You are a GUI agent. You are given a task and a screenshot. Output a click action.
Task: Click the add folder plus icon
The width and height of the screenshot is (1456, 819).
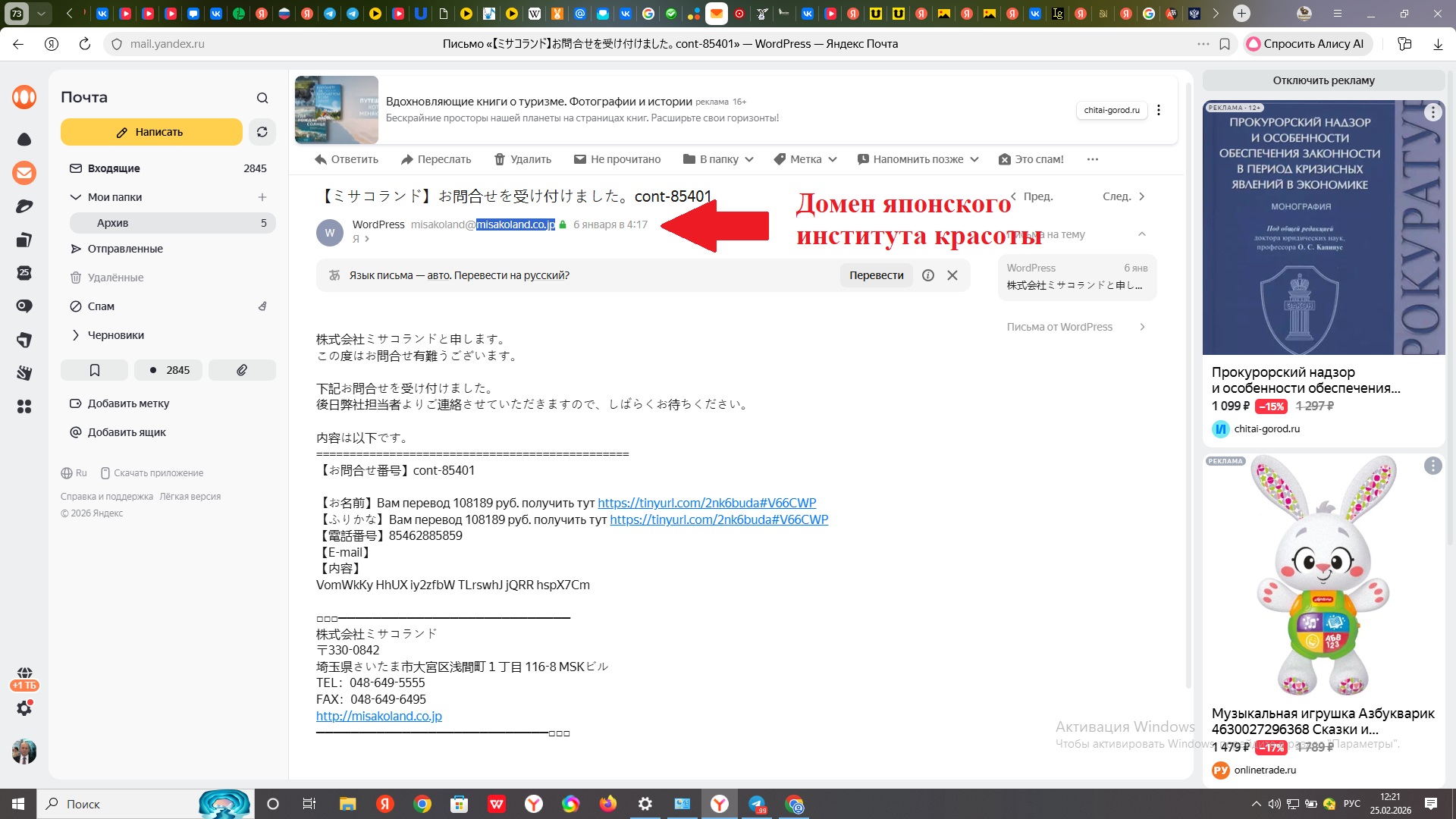coord(262,197)
